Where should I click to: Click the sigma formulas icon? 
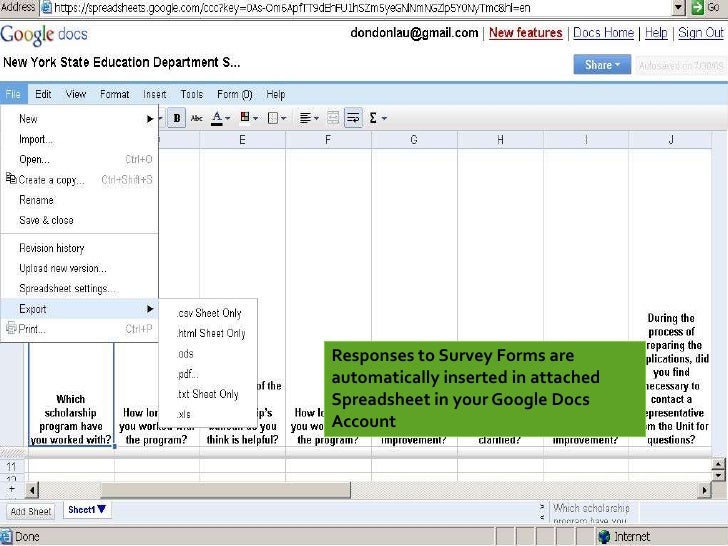pyautogui.click(x=373, y=118)
